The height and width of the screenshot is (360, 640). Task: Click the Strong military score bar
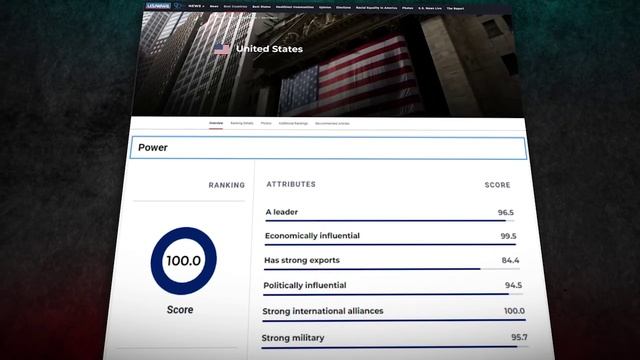click(x=395, y=347)
